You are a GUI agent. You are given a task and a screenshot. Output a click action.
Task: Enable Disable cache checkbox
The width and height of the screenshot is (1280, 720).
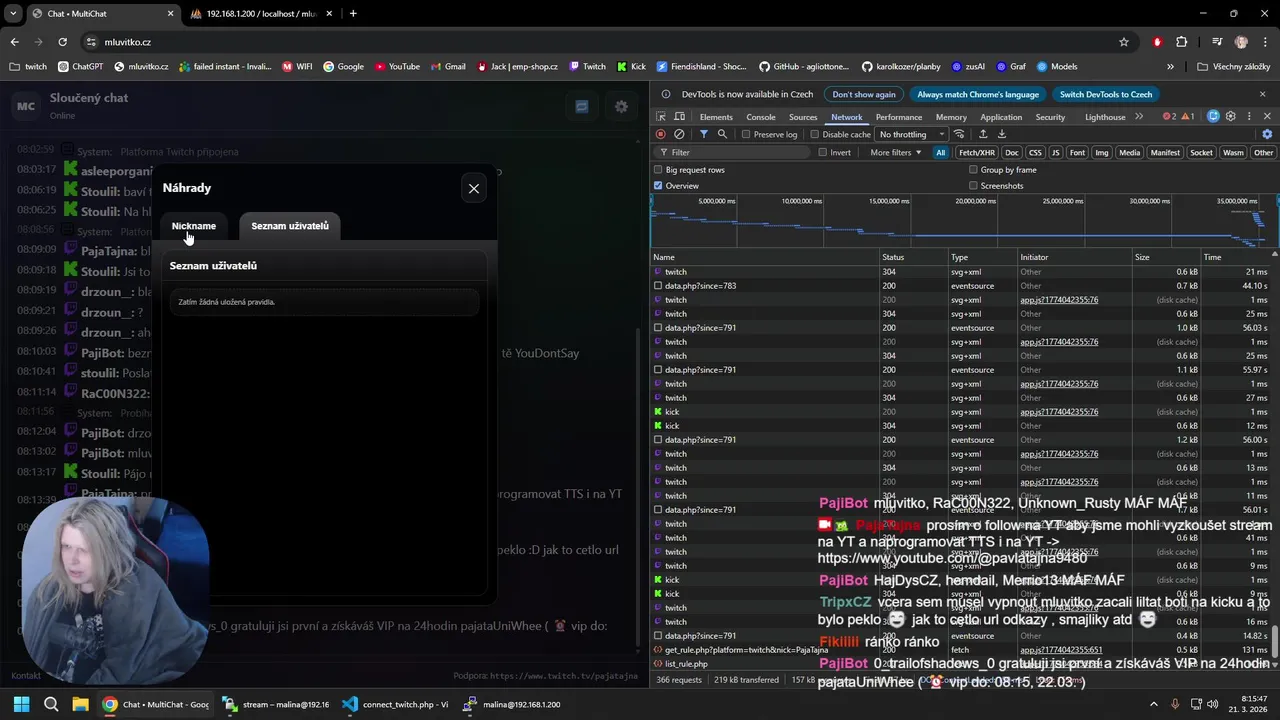(814, 134)
